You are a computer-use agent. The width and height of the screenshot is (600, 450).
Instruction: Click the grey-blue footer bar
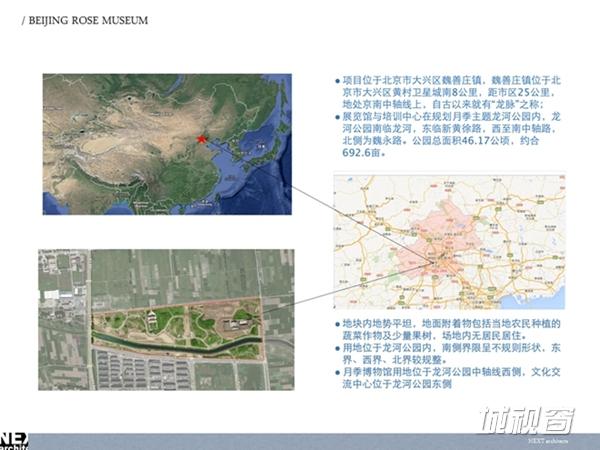[x=300, y=440]
